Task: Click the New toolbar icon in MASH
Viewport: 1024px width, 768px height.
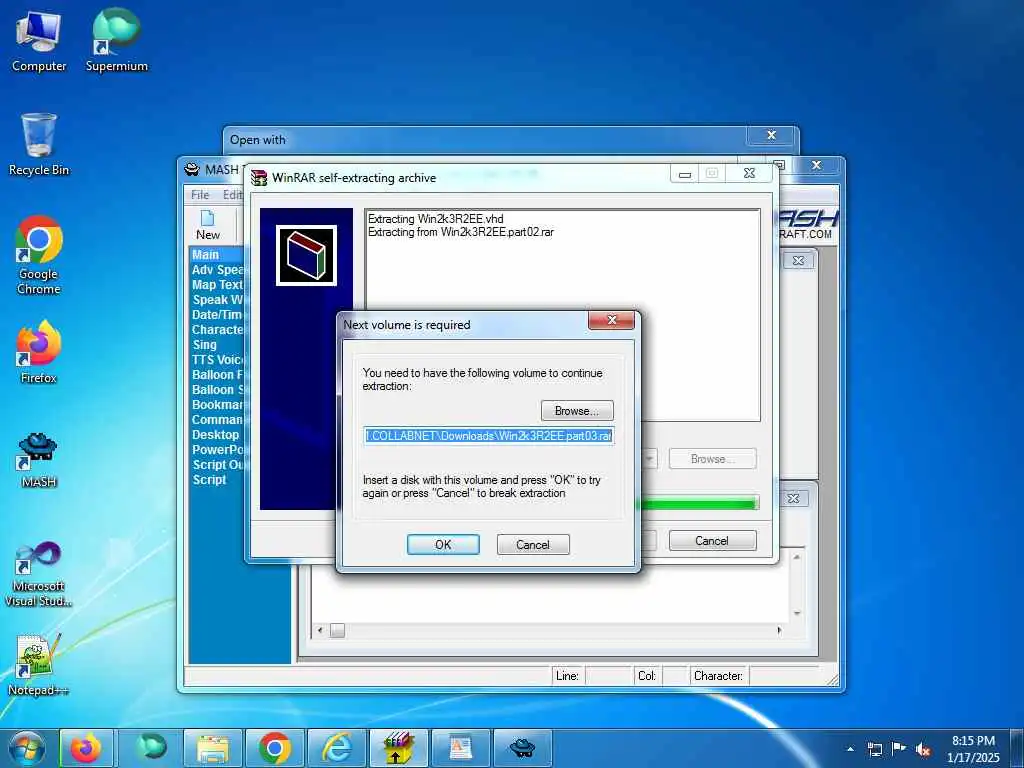Action: pos(208,225)
